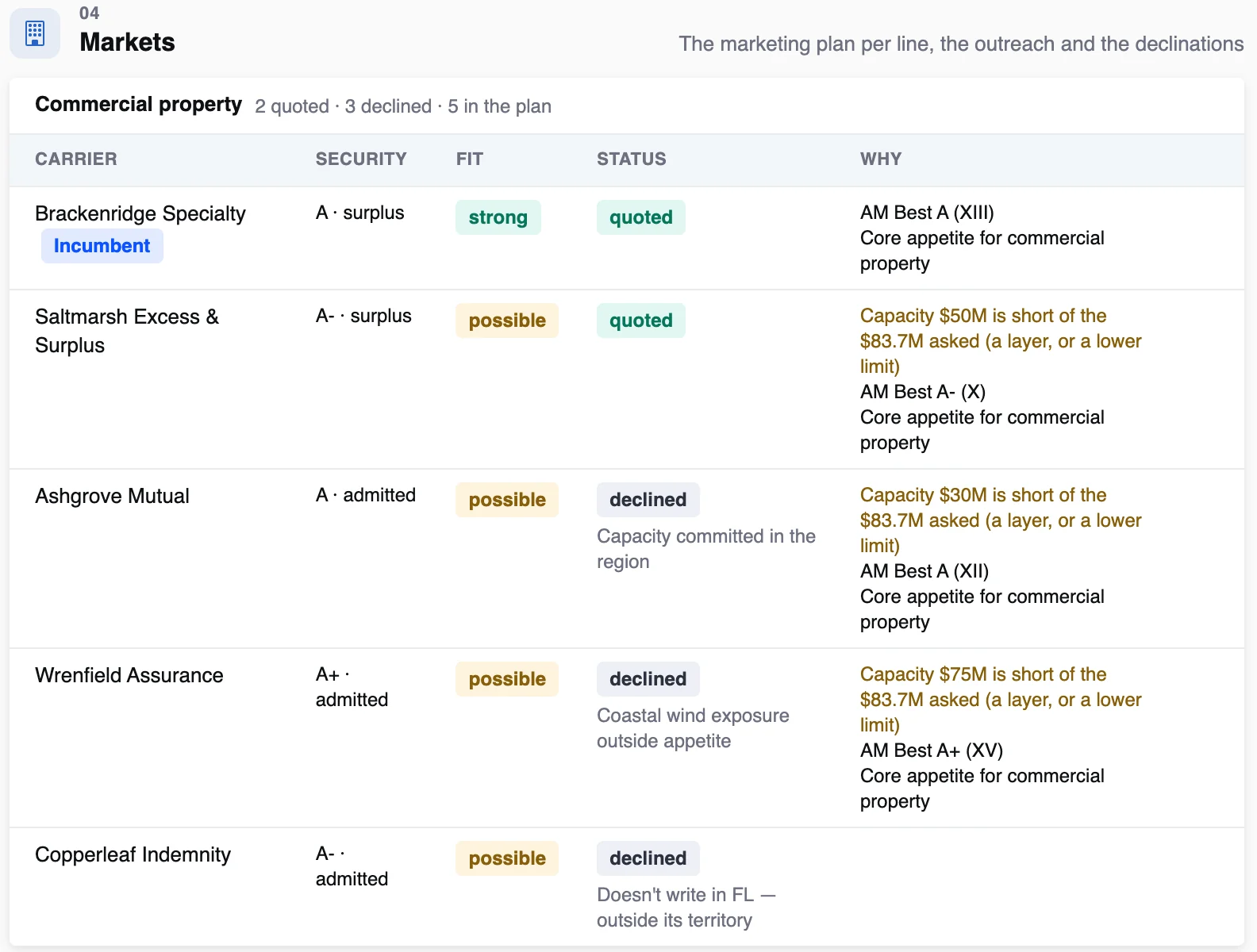Click the 'Capacity $50M is short' note
1257x952 pixels.
point(1001,341)
